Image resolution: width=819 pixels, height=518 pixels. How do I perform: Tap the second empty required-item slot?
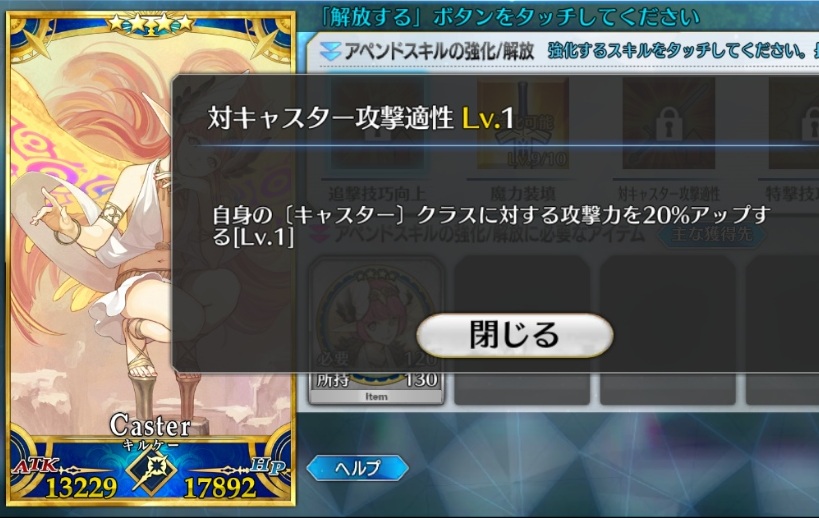tap(522, 330)
